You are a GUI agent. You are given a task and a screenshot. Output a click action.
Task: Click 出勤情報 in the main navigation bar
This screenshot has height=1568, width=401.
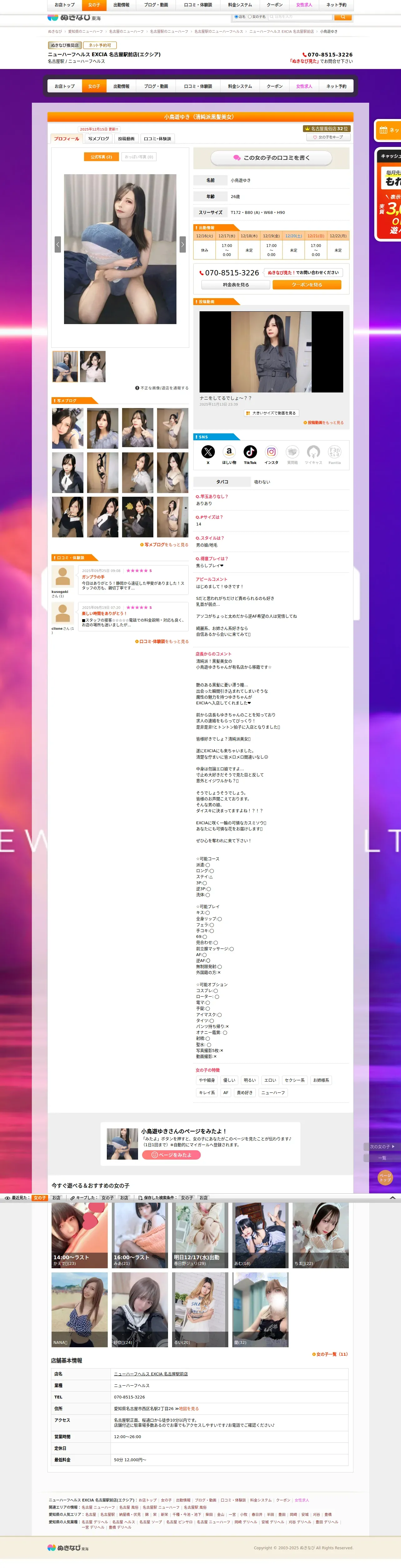click(122, 86)
